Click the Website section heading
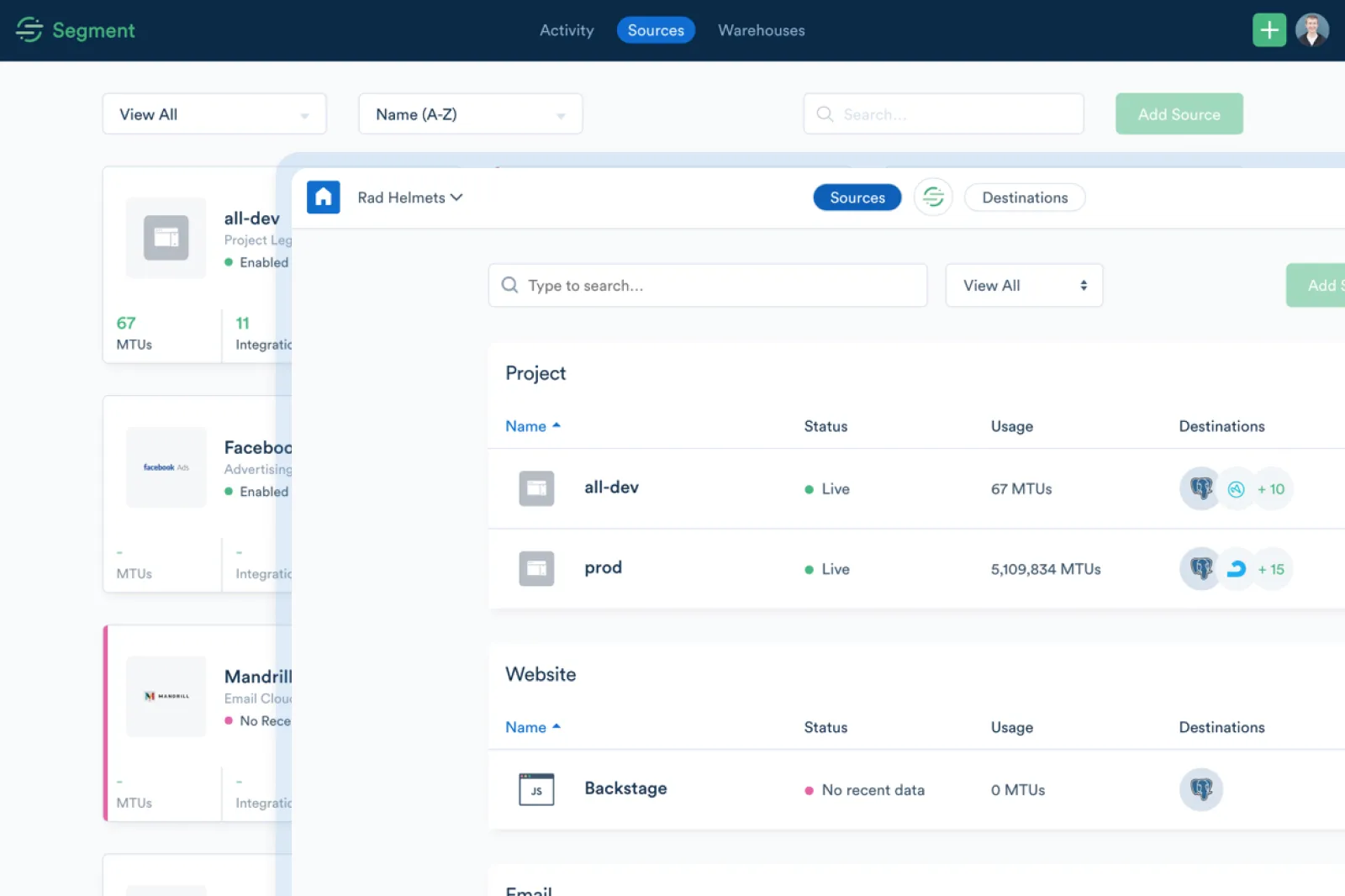Viewport: 1345px width, 896px height. tap(541, 674)
